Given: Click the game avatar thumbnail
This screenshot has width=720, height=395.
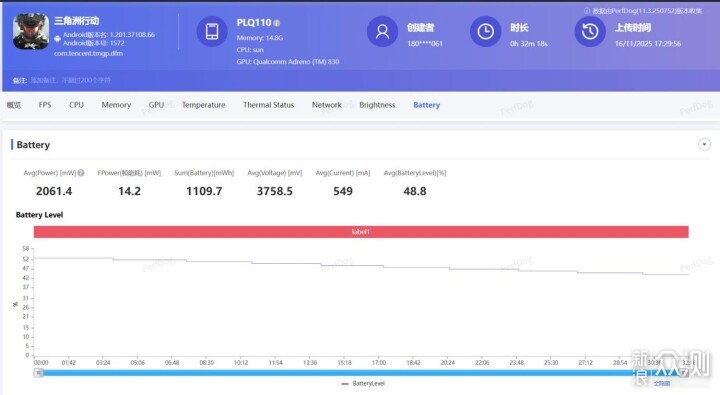Looking at the screenshot, I should point(31,31).
